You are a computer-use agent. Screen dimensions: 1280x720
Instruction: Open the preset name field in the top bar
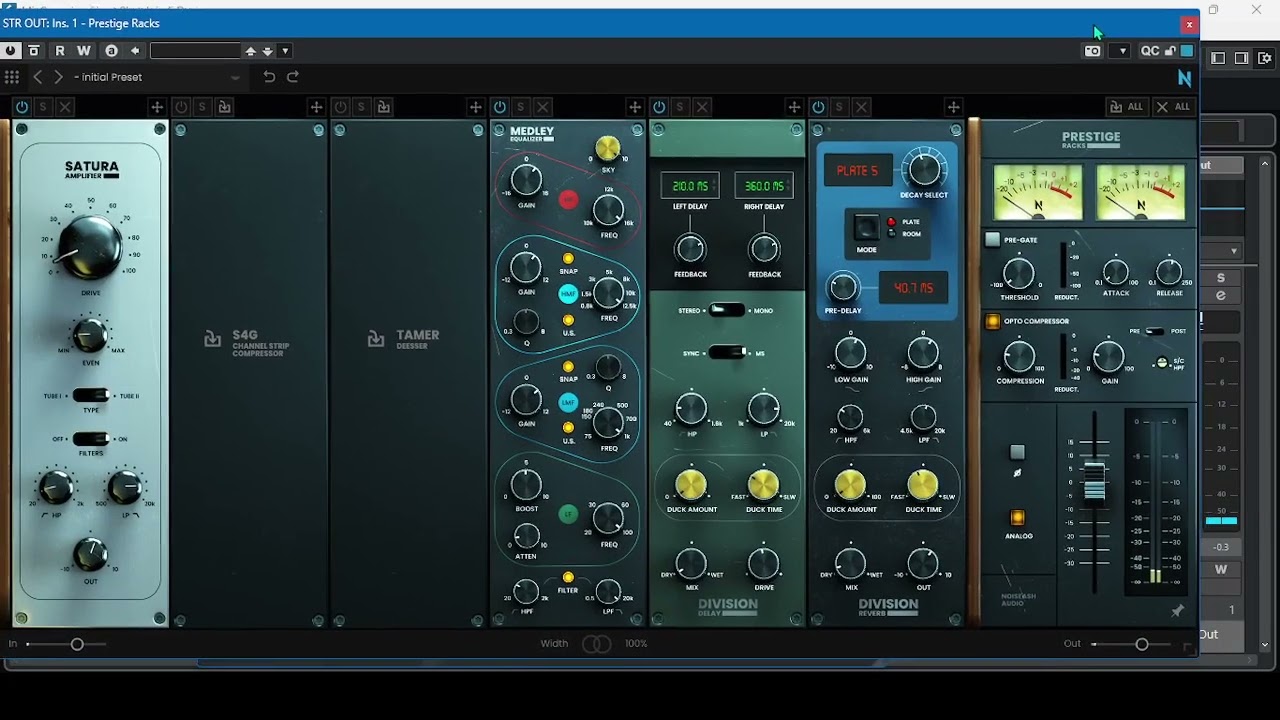[x=195, y=50]
